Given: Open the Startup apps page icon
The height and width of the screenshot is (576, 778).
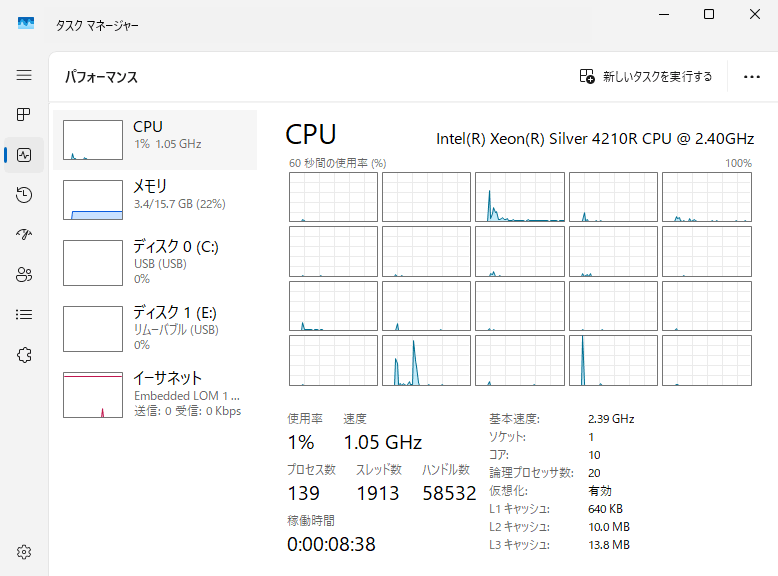Looking at the screenshot, I should (x=24, y=234).
